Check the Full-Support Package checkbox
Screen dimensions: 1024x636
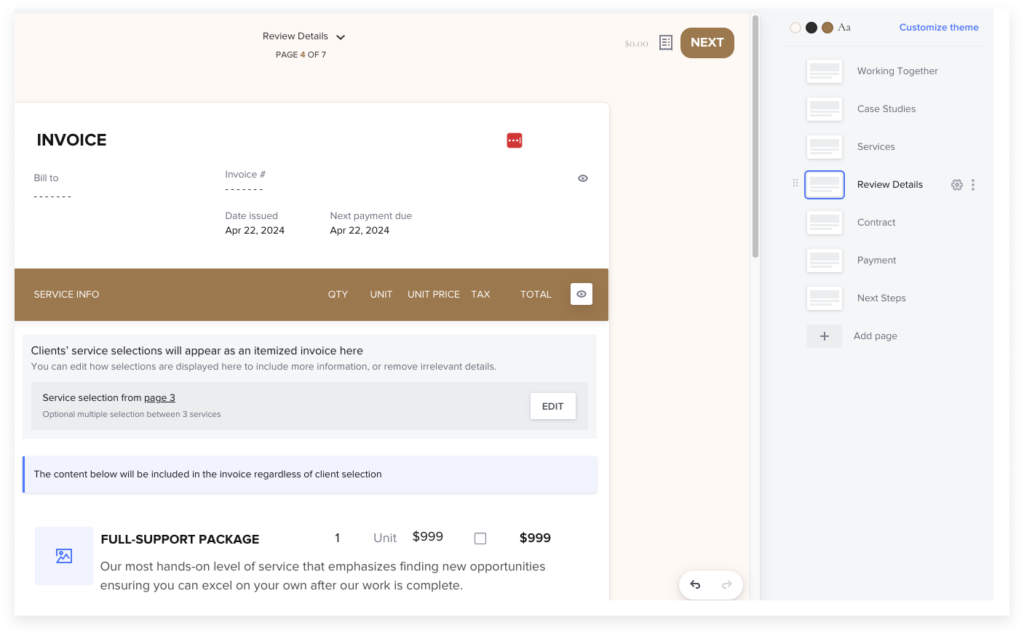pyautogui.click(x=480, y=537)
